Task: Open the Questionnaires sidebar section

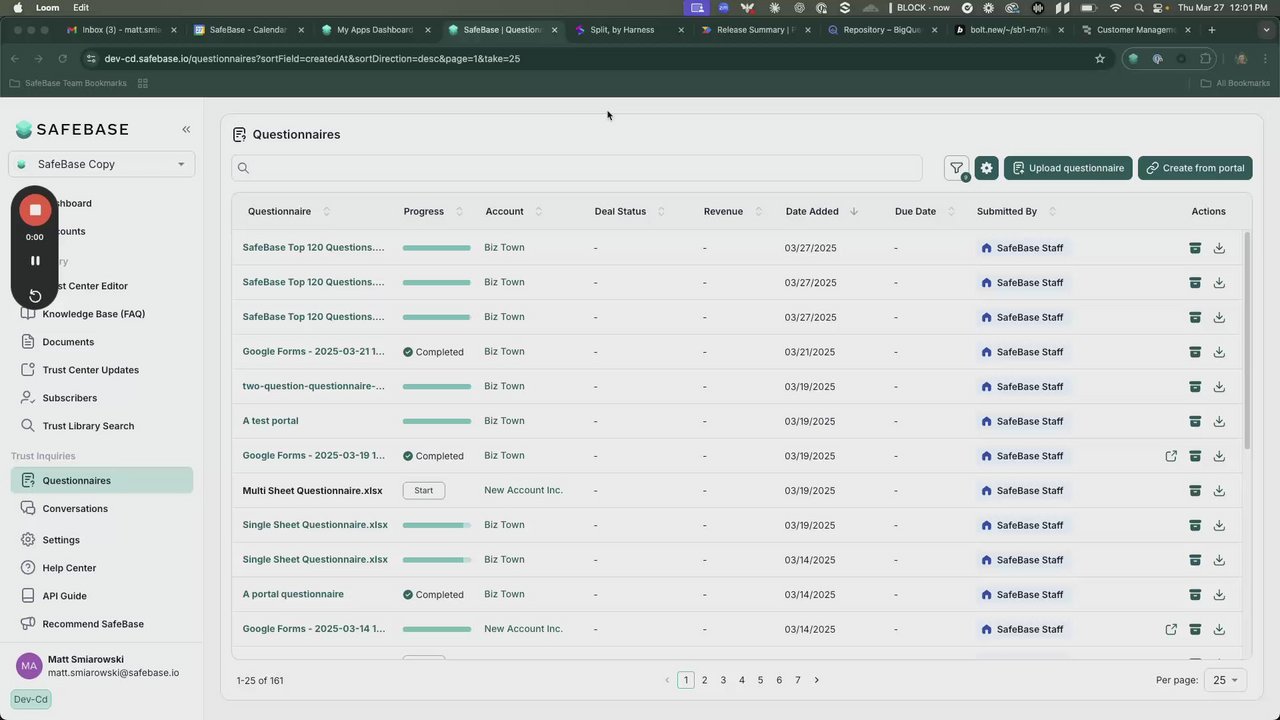Action: 102,481
